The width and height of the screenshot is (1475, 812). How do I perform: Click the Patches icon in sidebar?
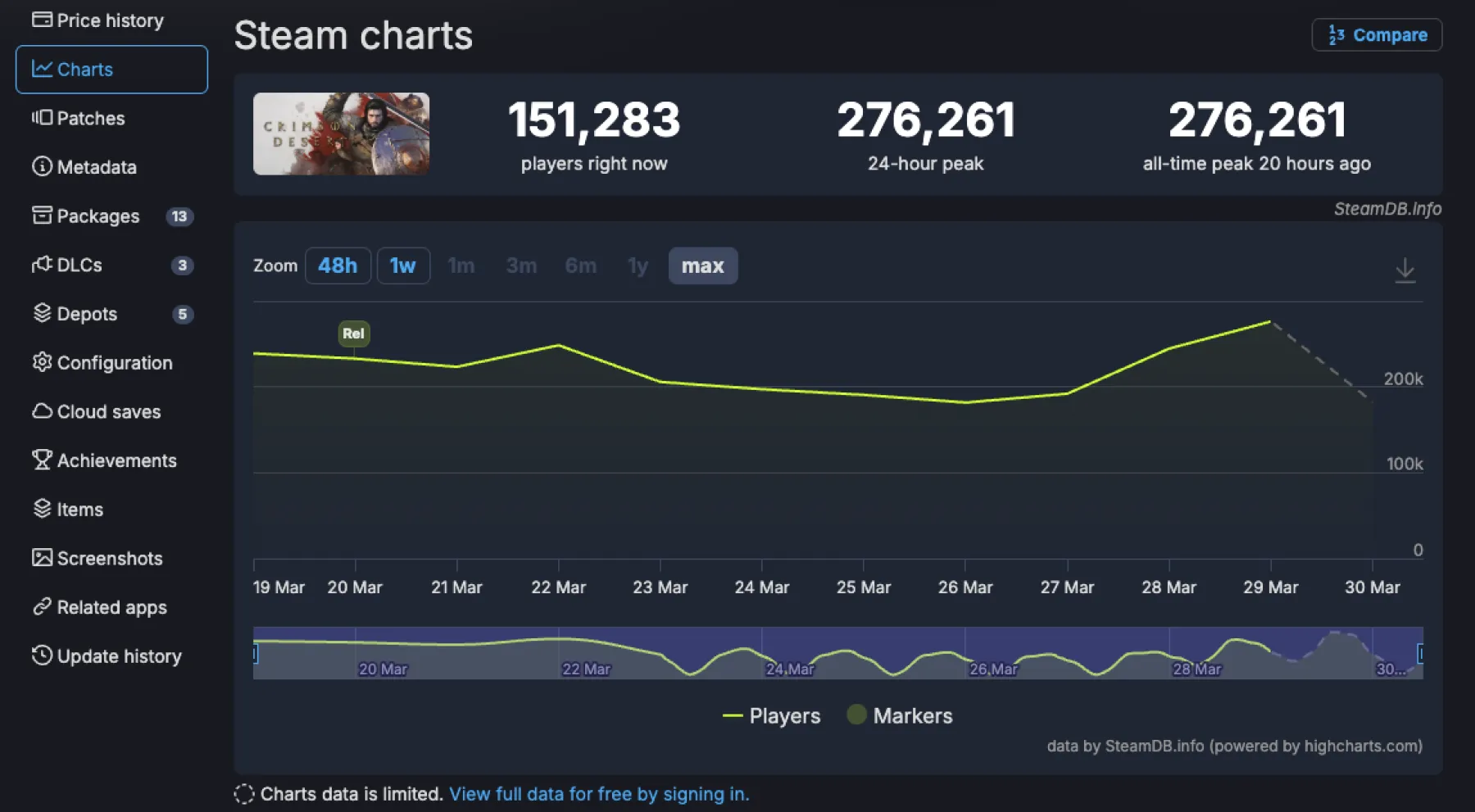point(42,118)
